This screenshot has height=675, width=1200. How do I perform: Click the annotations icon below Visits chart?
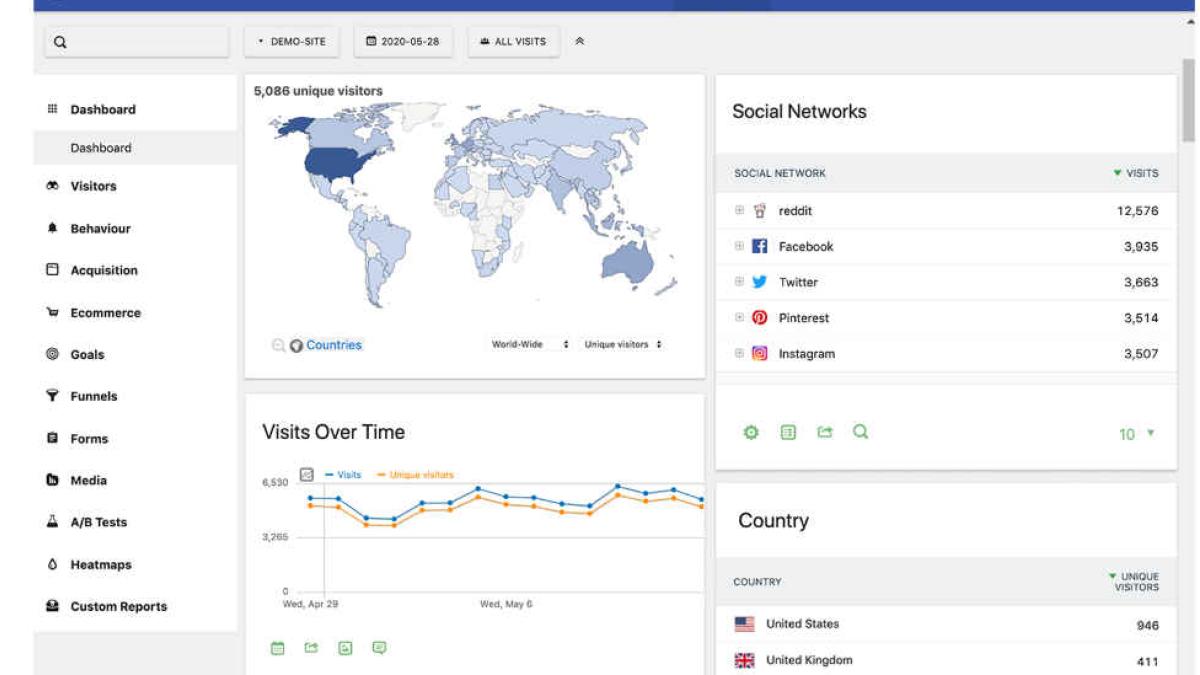point(379,648)
